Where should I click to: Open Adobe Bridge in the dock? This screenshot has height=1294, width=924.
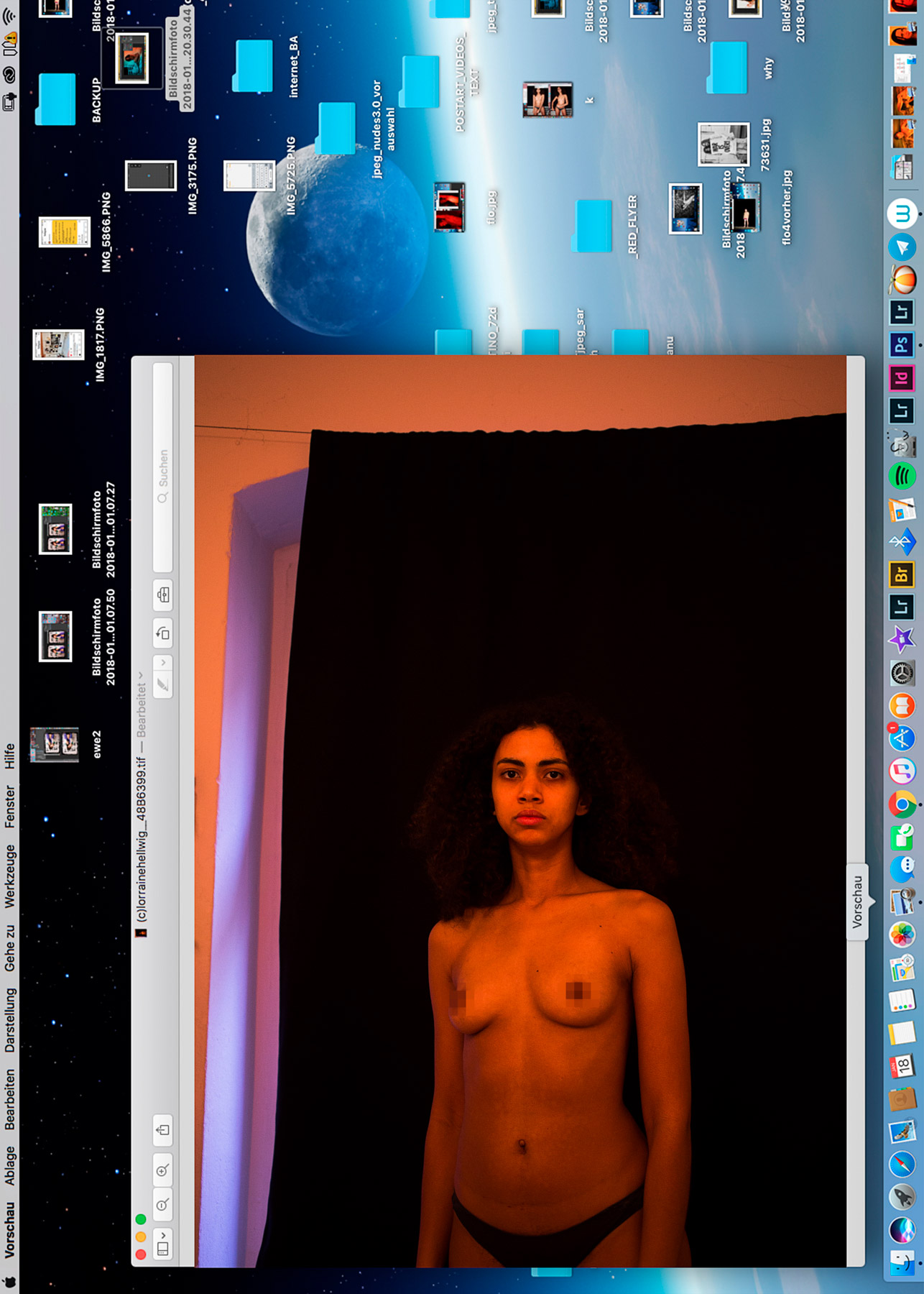click(x=902, y=574)
